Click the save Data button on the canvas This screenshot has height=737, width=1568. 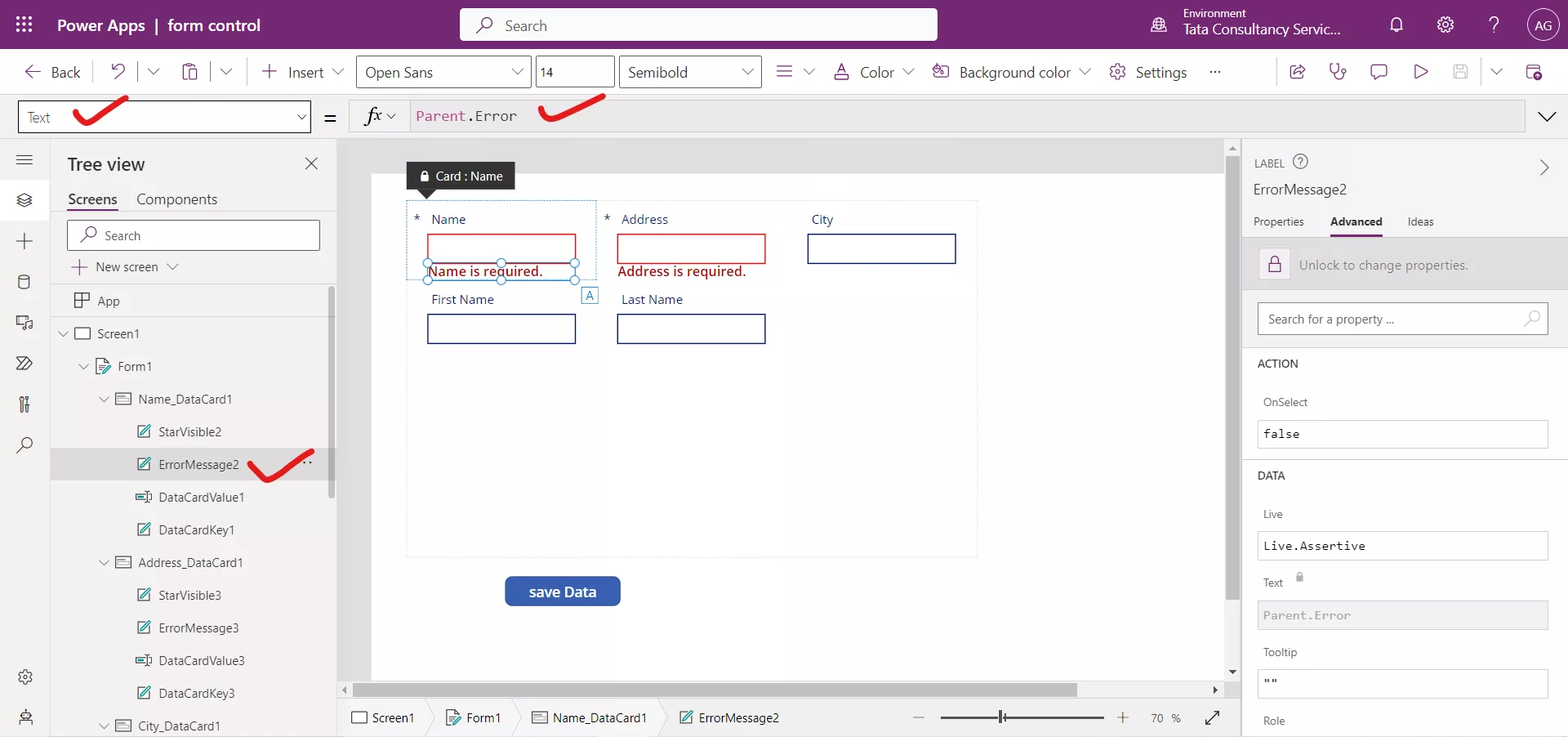pyautogui.click(x=563, y=591)
